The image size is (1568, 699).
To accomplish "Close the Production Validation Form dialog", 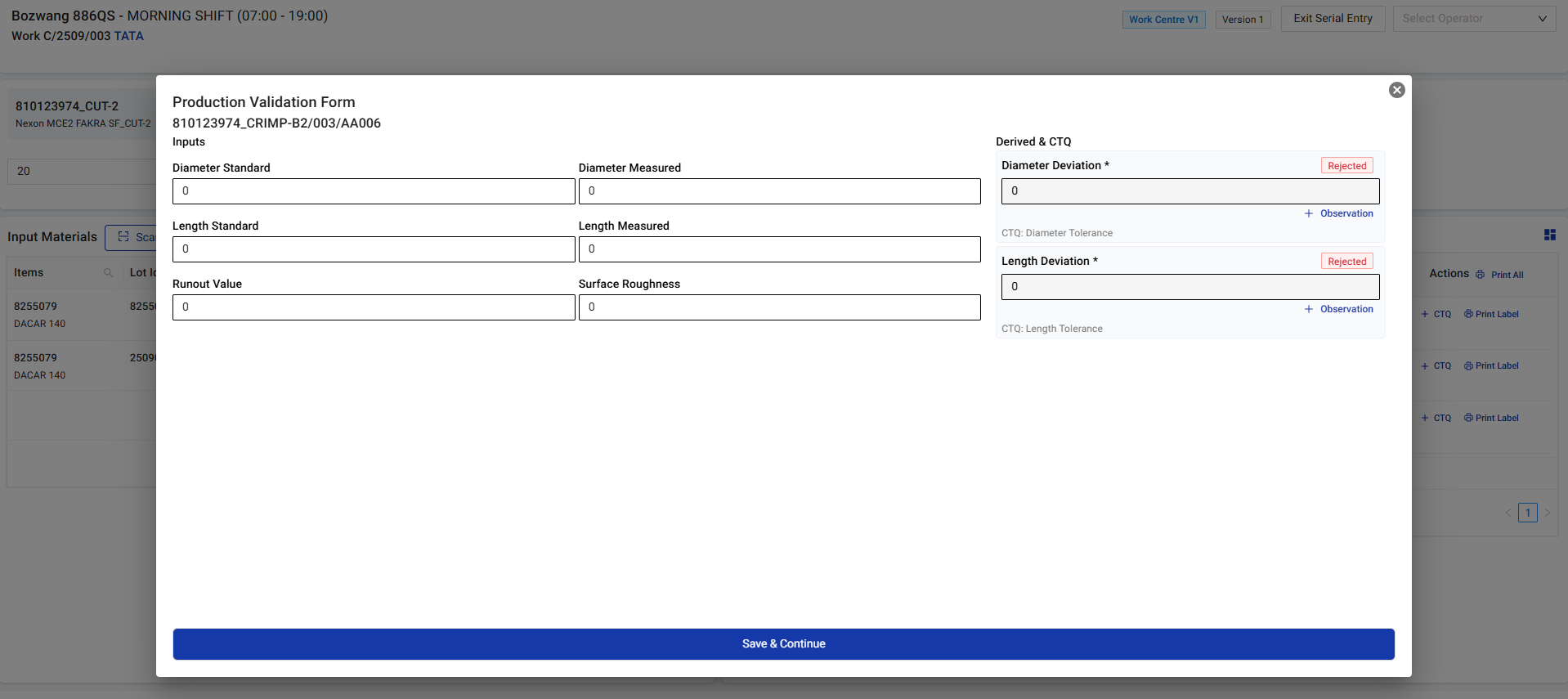I will pyautogui.click(x=1396, y=90).
